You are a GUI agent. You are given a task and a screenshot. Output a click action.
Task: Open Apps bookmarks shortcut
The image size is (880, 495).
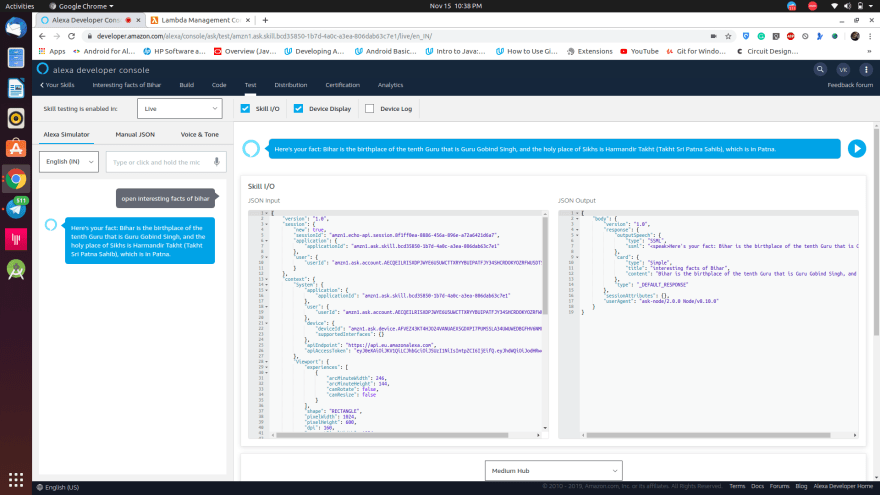point(52,51)
